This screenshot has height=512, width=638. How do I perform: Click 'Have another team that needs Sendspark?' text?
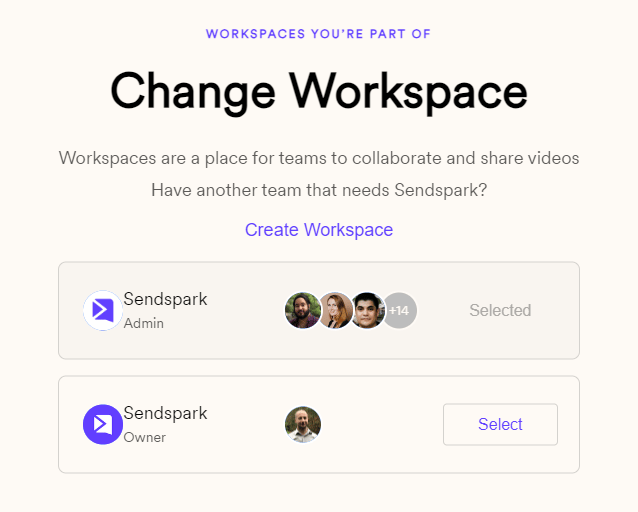point(319,190)
